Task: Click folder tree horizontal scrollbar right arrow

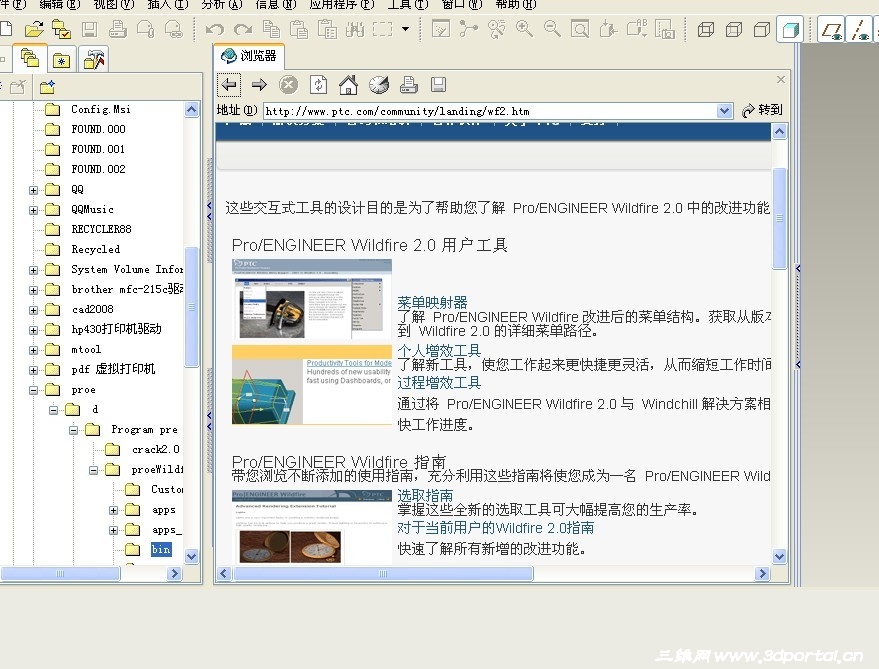Action: tap(174, 574)
